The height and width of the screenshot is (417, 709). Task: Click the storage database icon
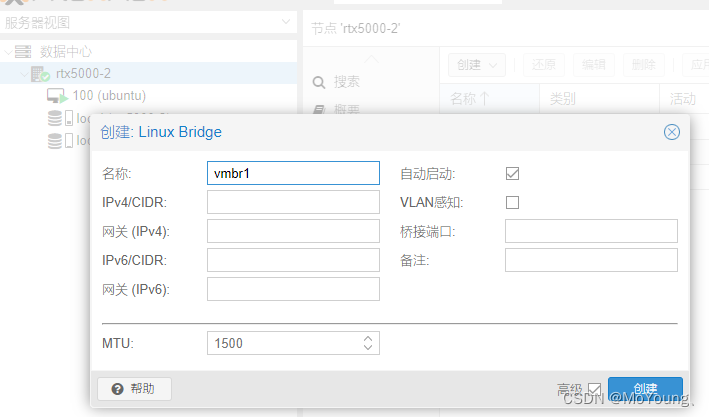coord(54,118)
